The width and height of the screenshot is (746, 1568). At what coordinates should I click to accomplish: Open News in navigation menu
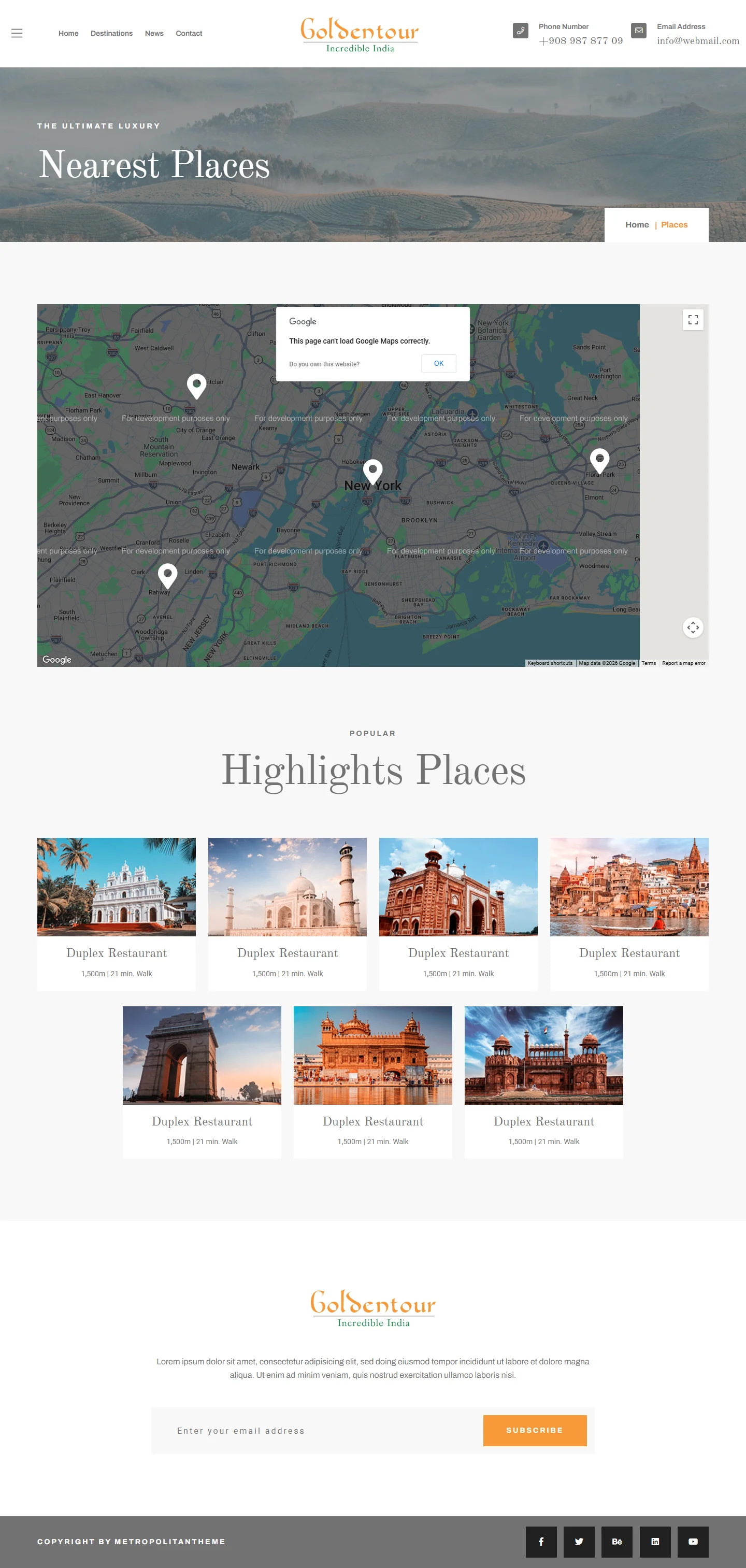[x=154, y=34]
